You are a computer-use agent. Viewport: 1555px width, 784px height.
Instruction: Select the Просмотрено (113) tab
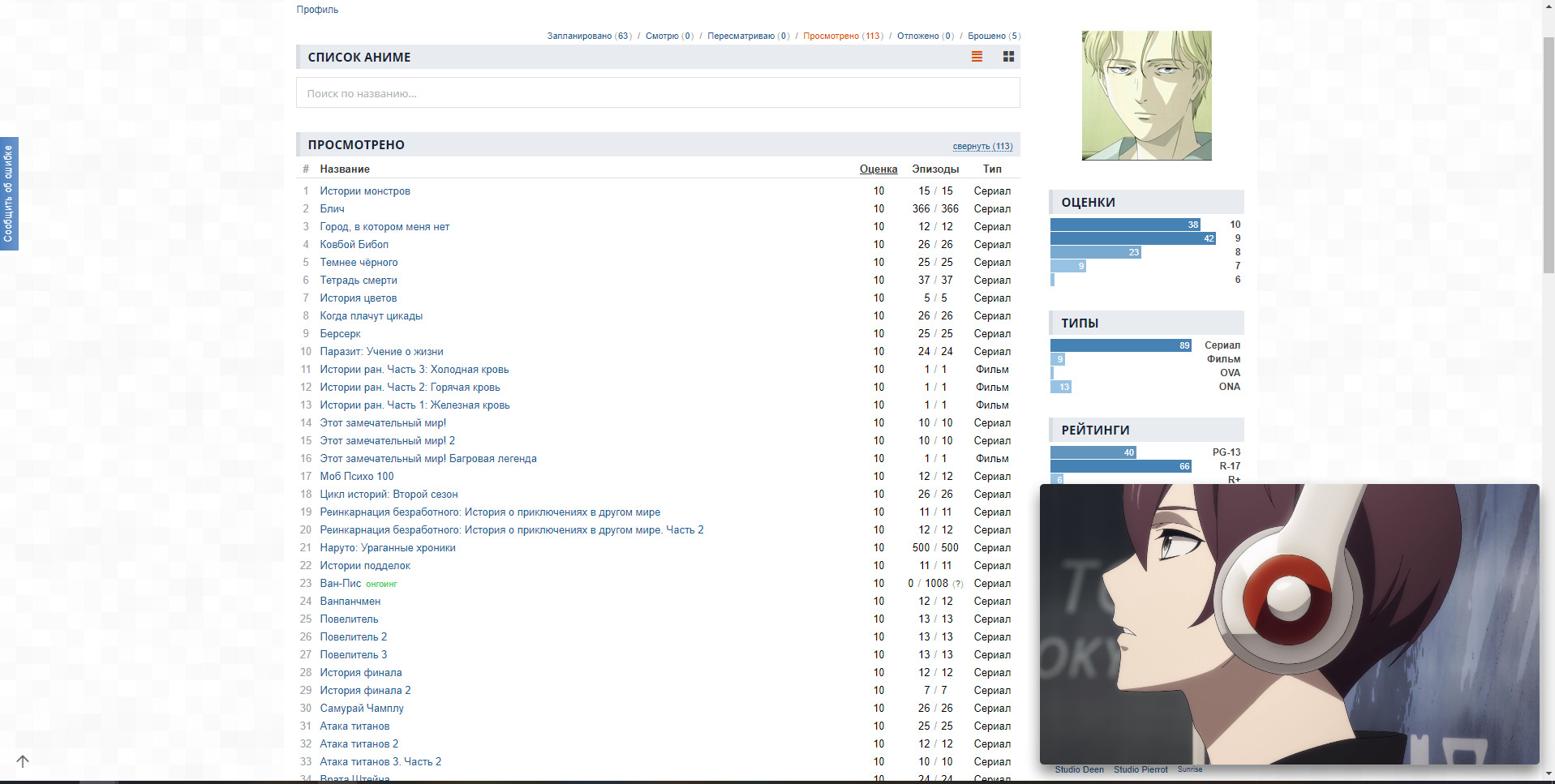pos(843,36)
